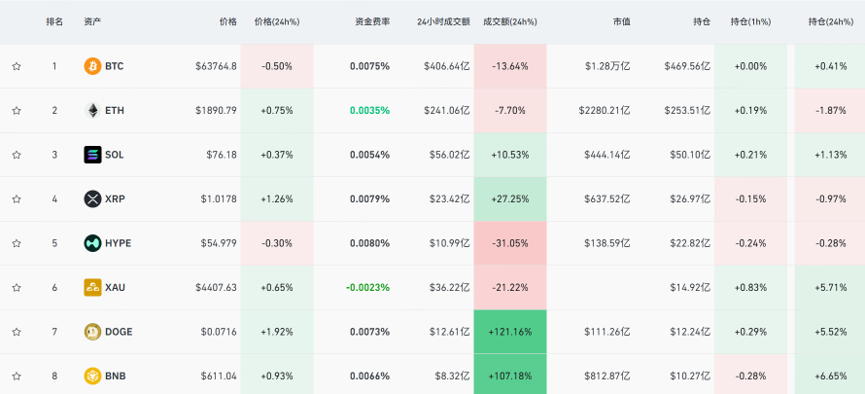Click XAU 24h volume $36.22亿

[x=450, y=287]
